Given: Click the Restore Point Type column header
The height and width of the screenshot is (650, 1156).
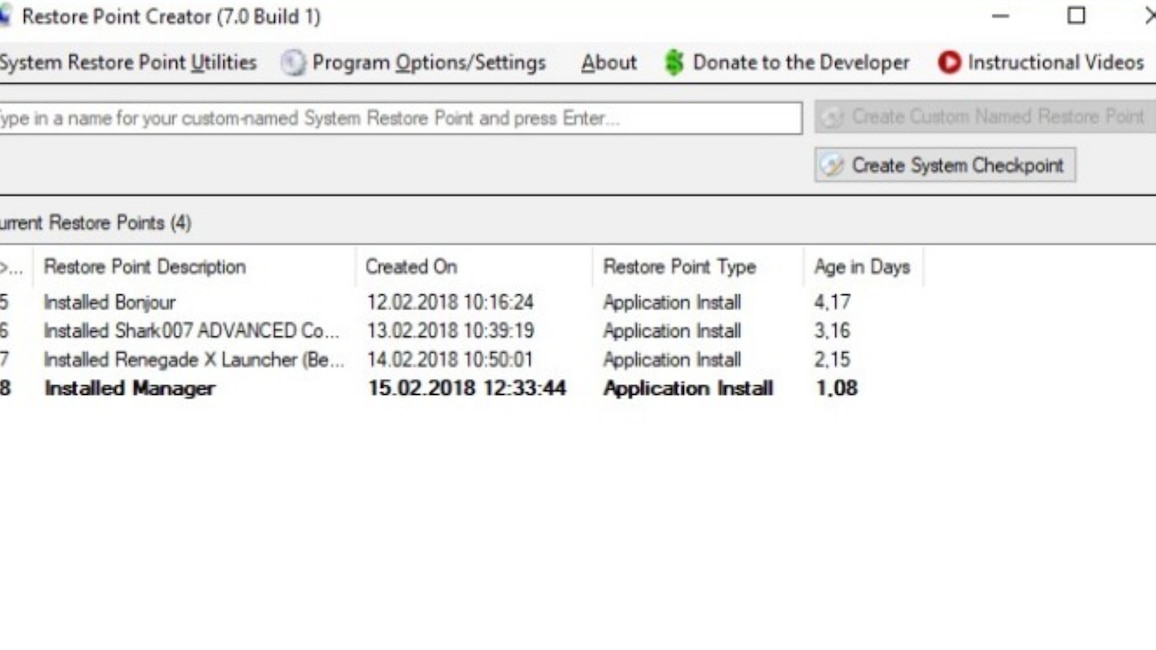Looking at the screenshot, I should point(680,267).
